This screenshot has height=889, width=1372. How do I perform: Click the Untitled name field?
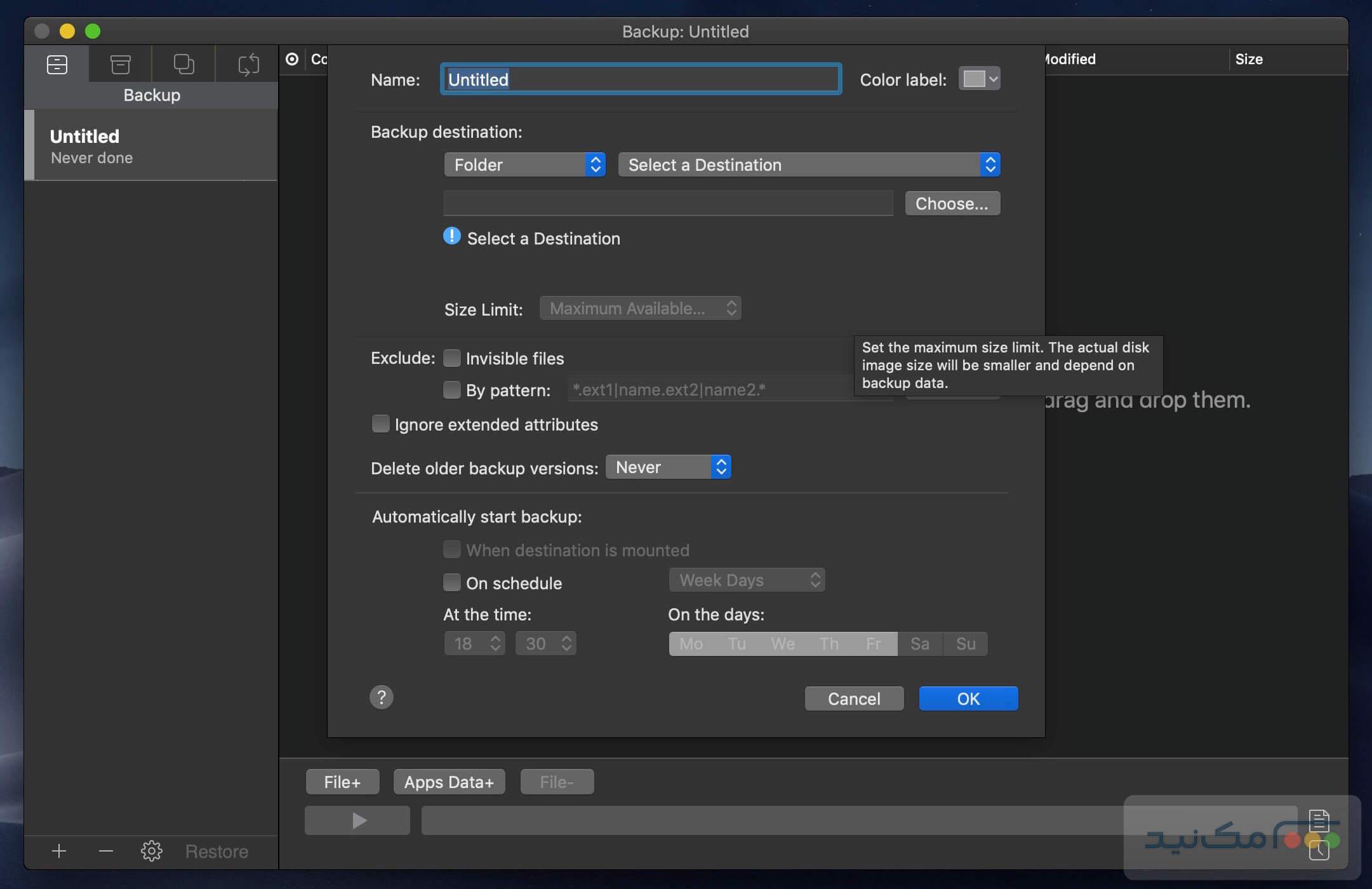coord(639,79)
